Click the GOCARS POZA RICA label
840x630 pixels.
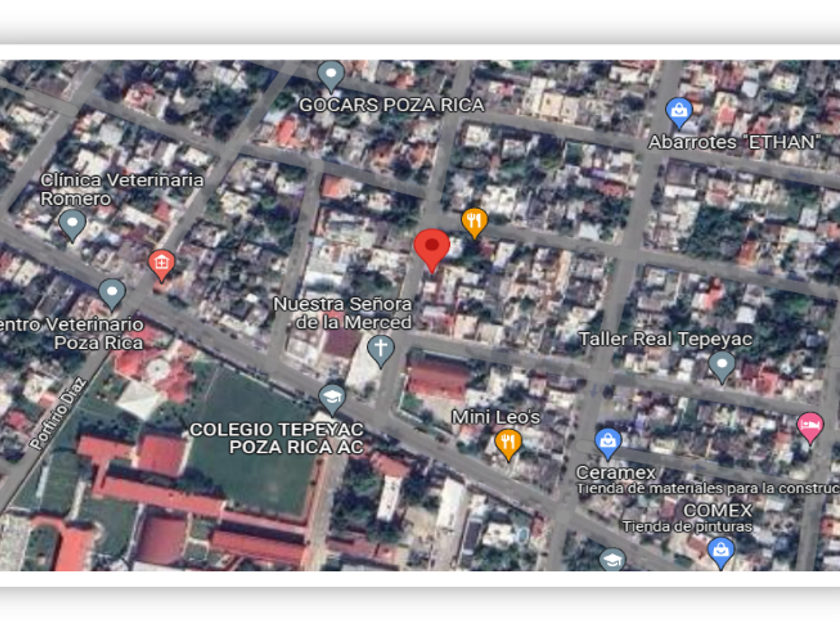pyautogui.click(x=392, y=105)
